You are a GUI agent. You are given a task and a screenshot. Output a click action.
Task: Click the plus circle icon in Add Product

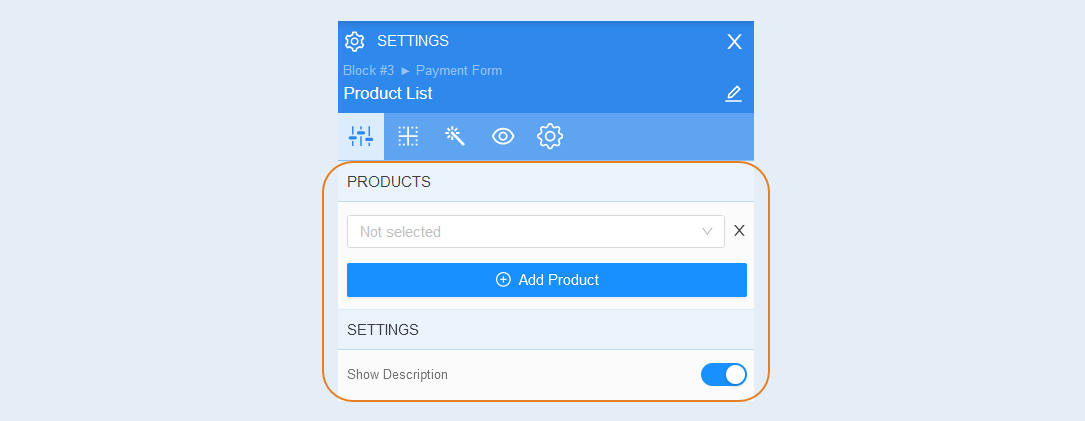(503, 280)
